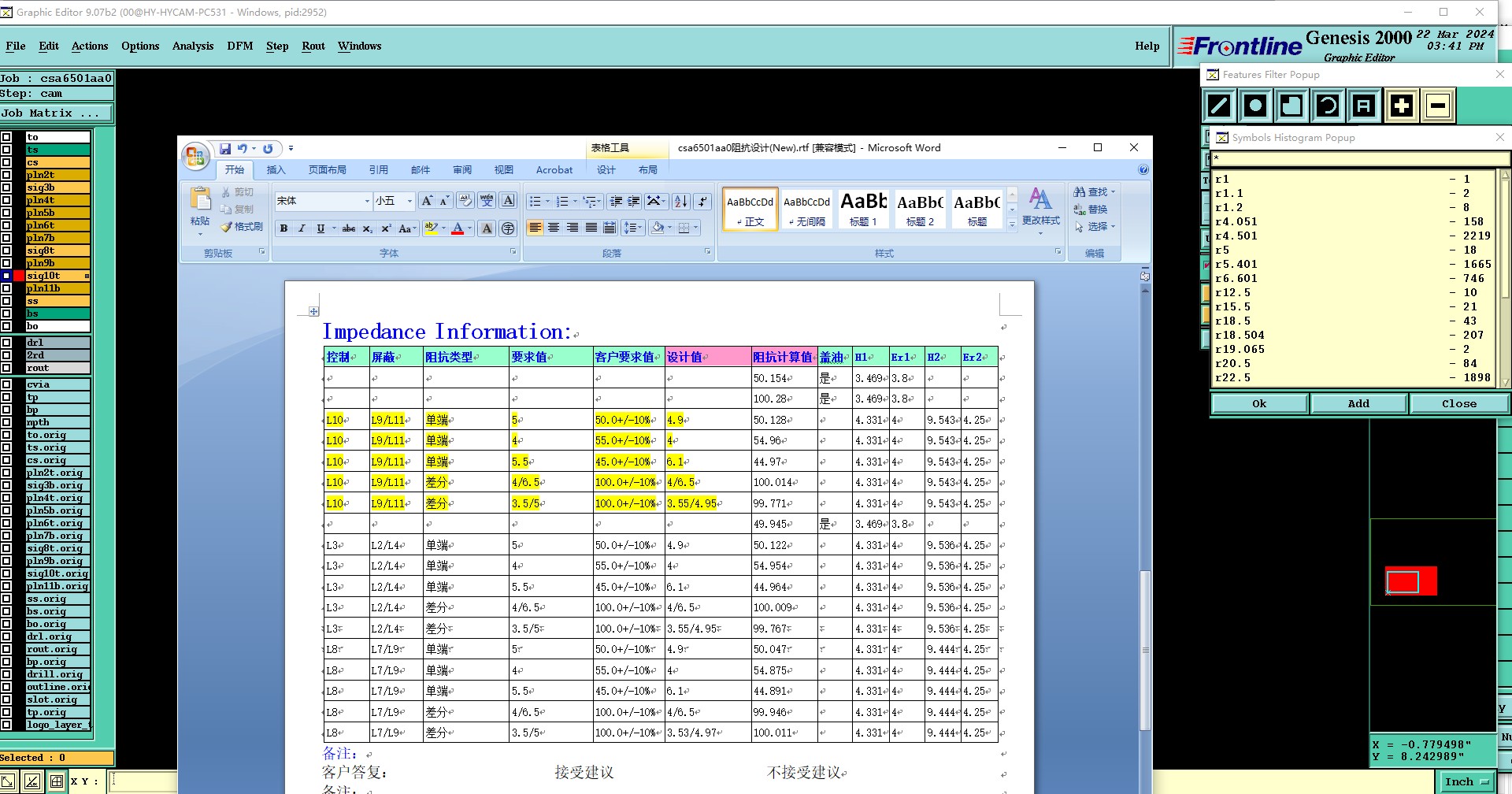Open the Genesis DFM menu

240,46
